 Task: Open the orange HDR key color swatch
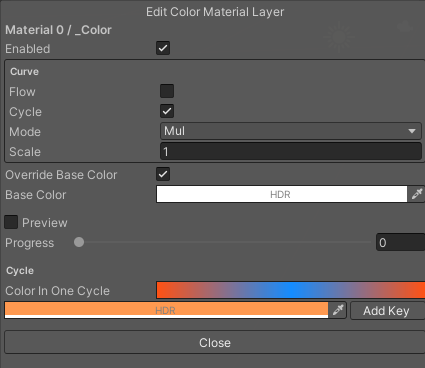tap(166, 310)
